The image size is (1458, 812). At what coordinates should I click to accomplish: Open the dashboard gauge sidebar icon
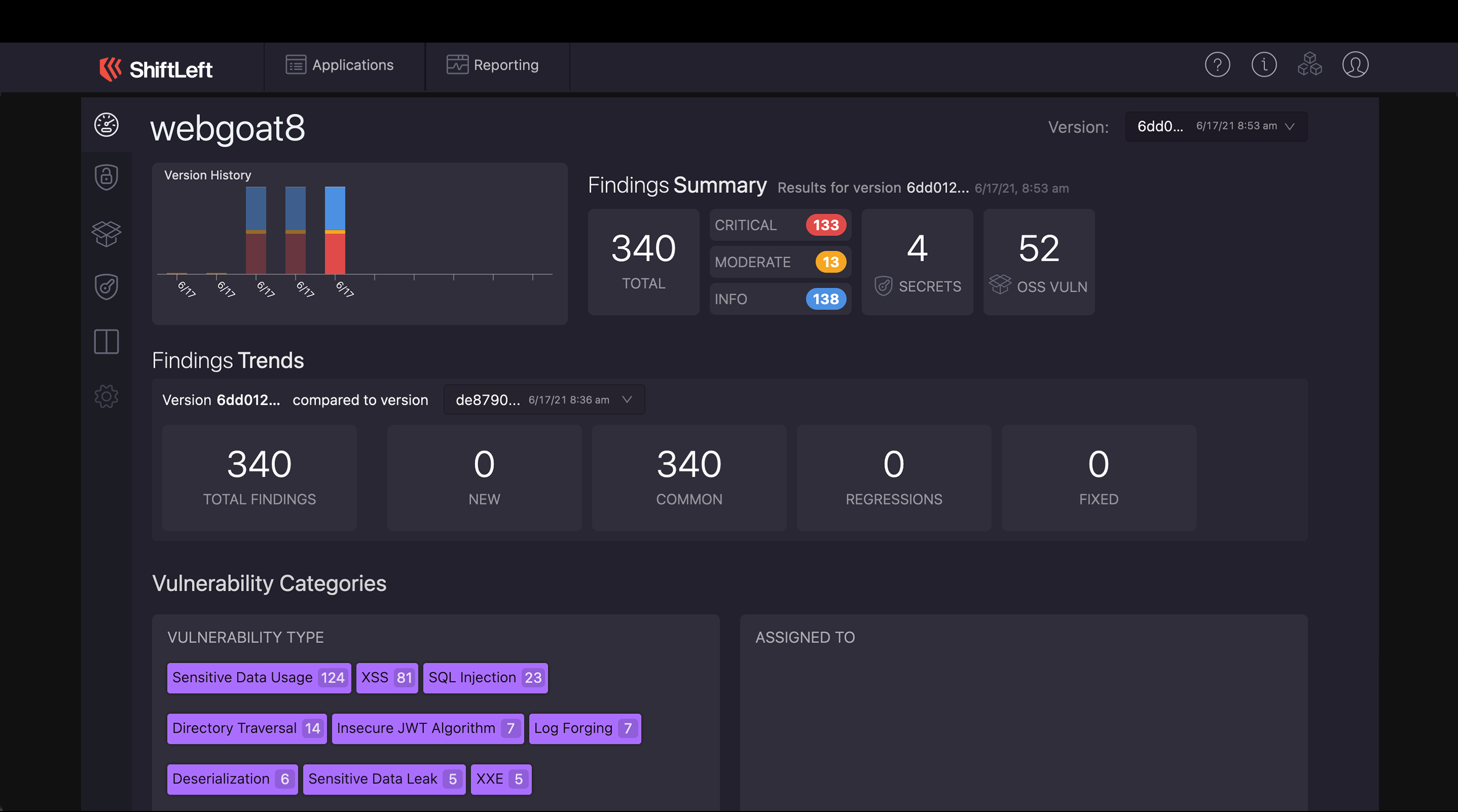click(x=106, y=125)
